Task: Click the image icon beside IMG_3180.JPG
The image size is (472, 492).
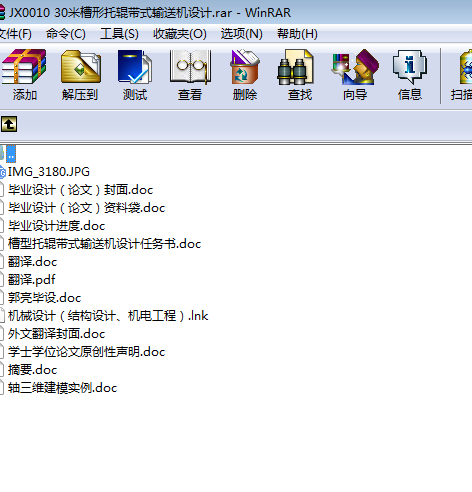Action: (3, 172)
